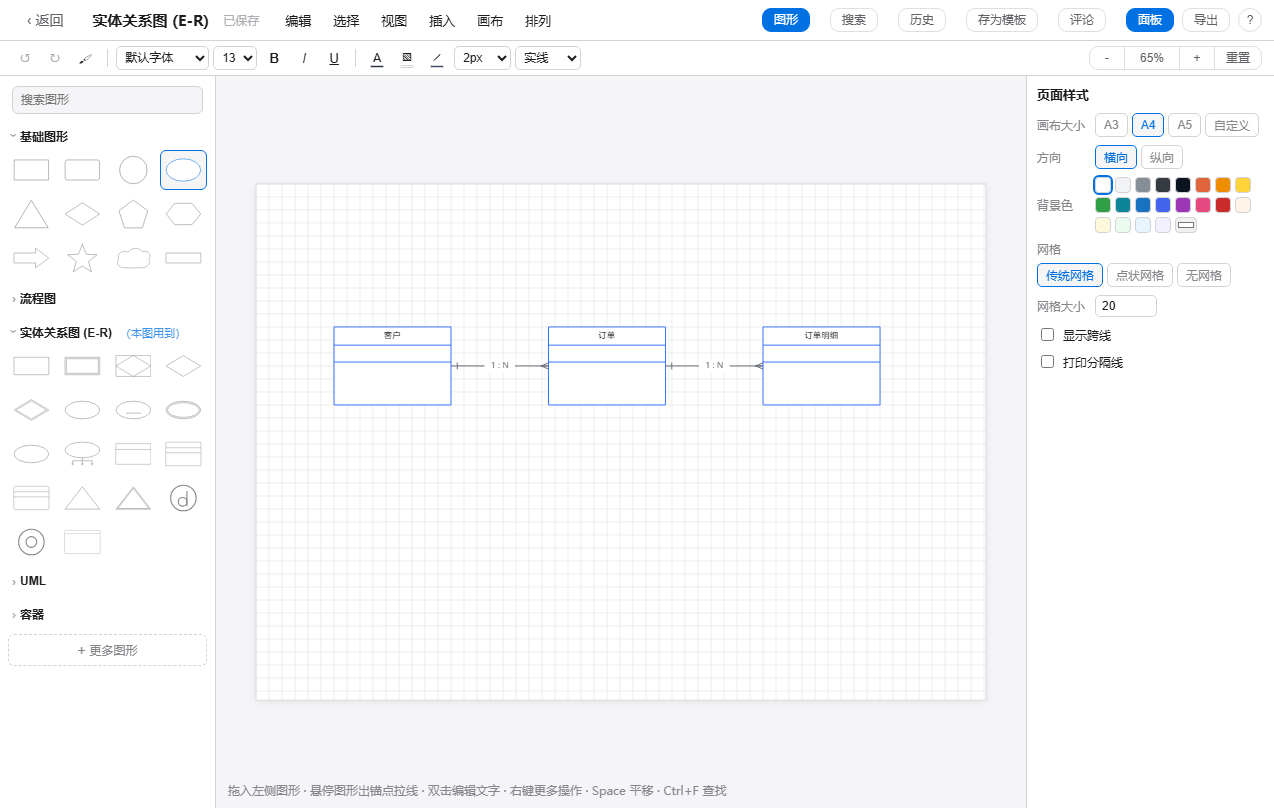Open the 排列 menu

click(x=538, y=20)
